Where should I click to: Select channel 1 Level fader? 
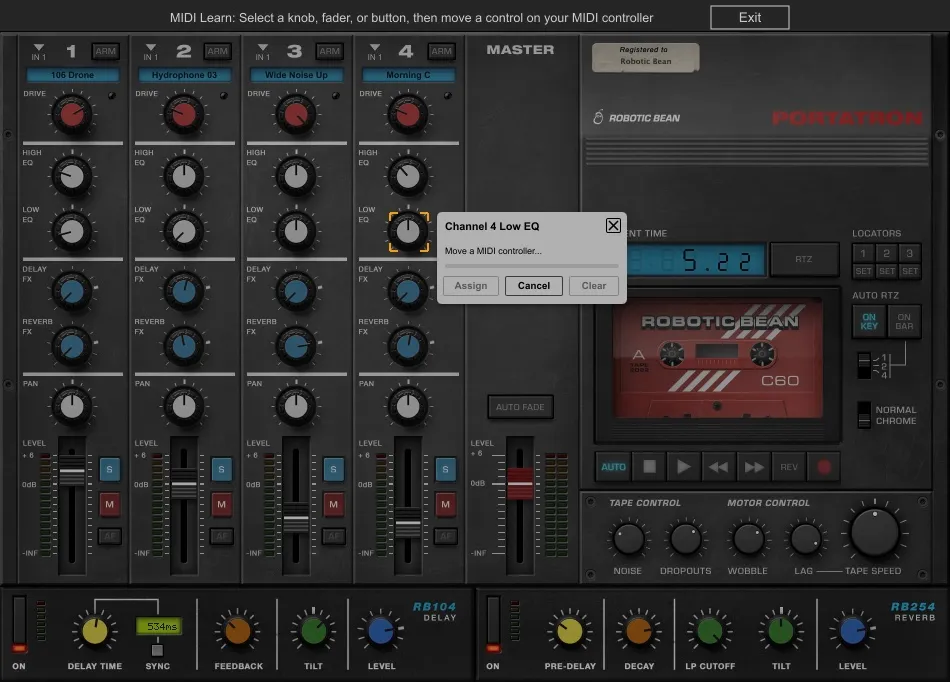[x=71, y=470]
